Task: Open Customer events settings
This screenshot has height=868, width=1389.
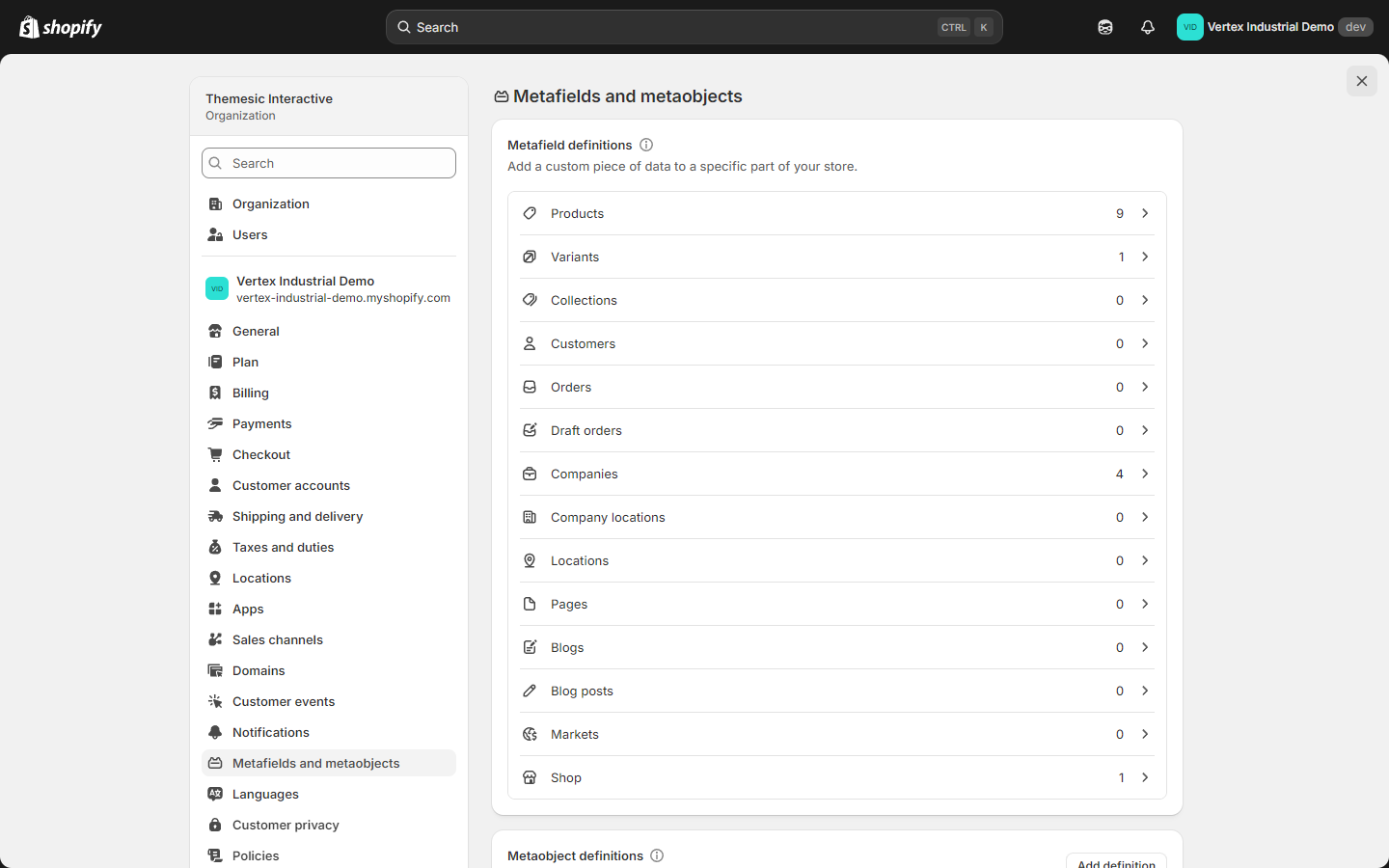Action: pos(329,701)
